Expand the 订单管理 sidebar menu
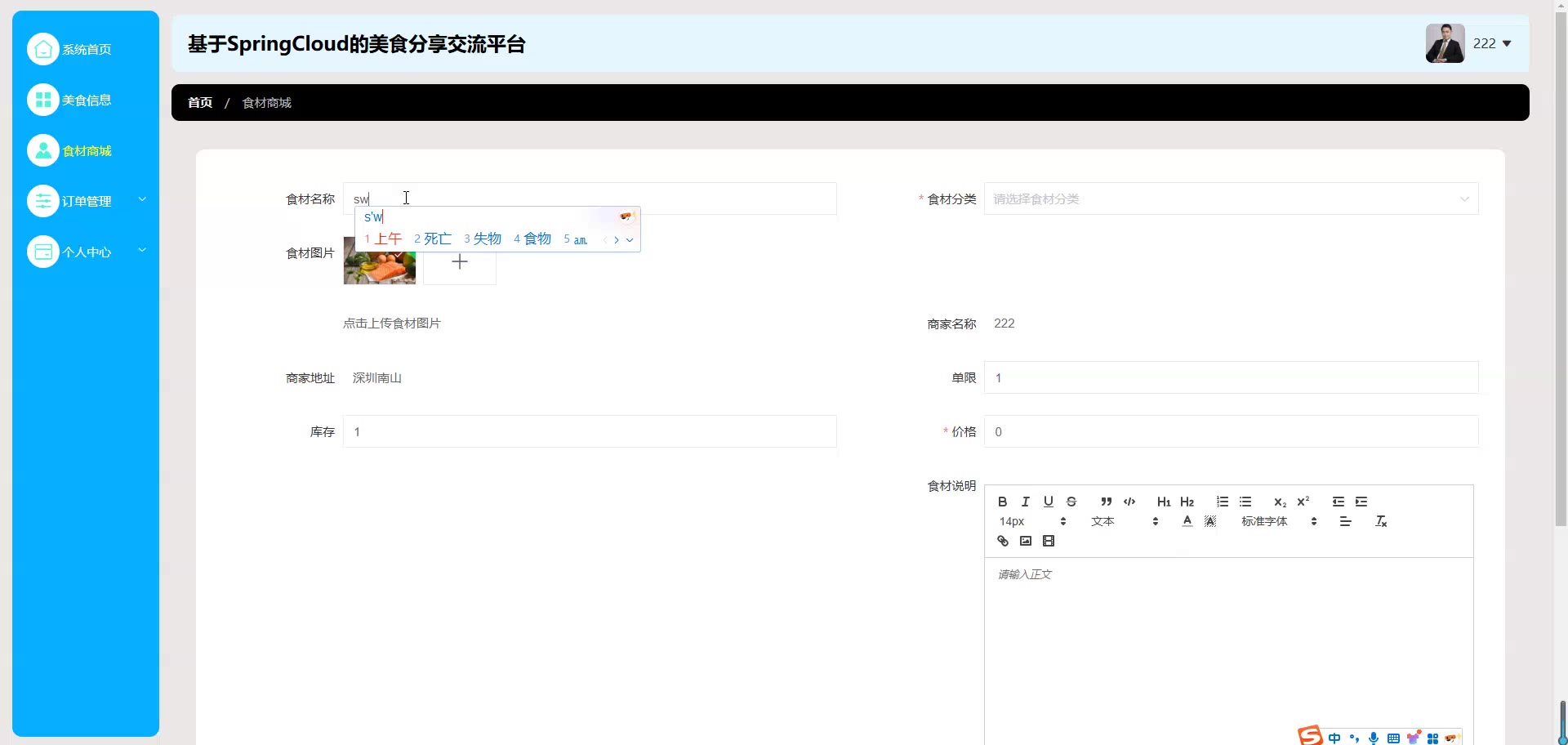Image resolution: width=1568 pixels, height=745 pixels. (86, 201)
